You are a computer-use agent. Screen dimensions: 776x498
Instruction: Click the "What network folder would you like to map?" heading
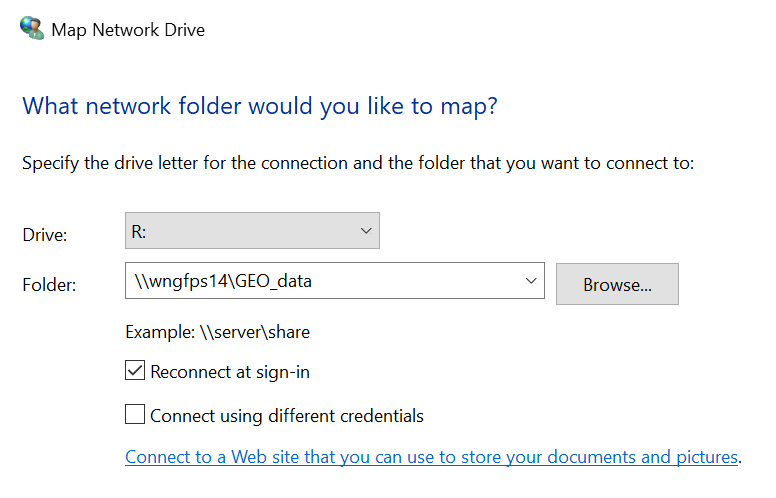coord(259,106)
